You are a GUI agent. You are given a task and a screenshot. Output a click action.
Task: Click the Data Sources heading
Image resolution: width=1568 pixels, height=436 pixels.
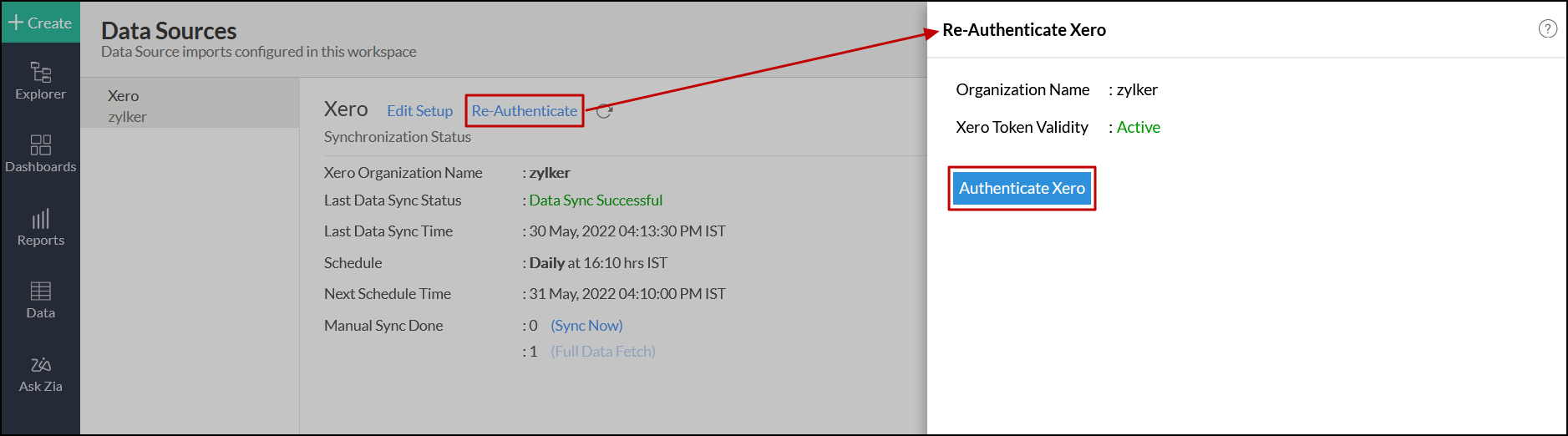click(169, 31)
